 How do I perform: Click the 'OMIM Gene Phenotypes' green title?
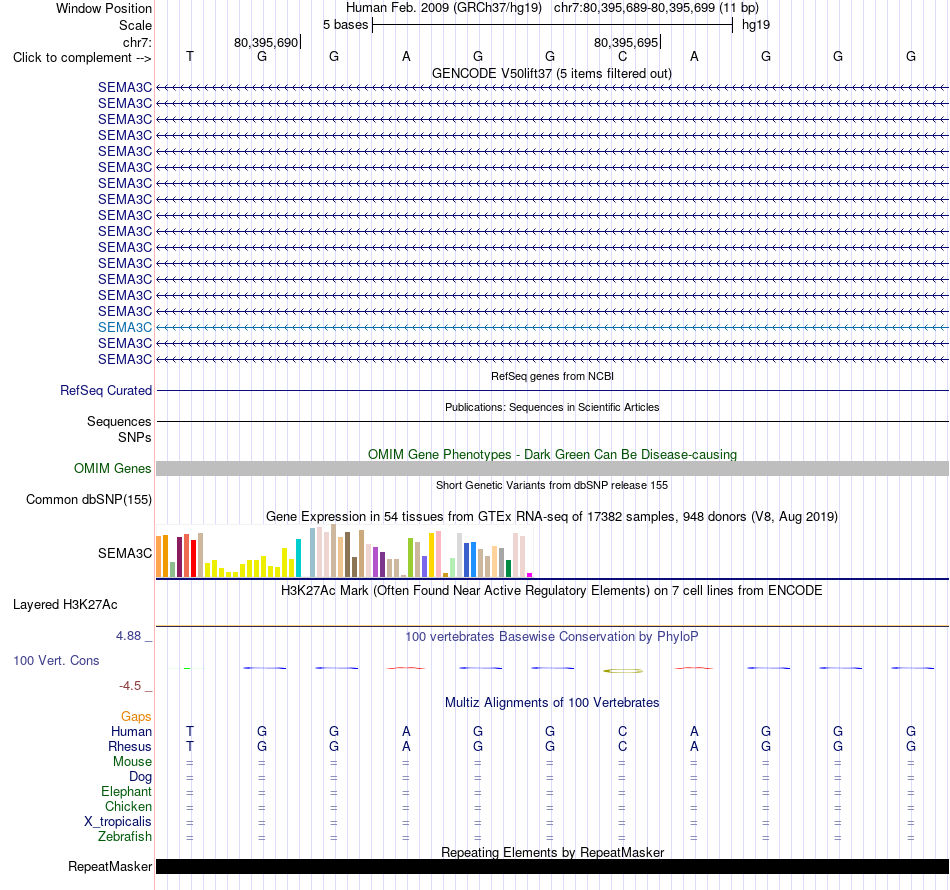click(552, 454)
